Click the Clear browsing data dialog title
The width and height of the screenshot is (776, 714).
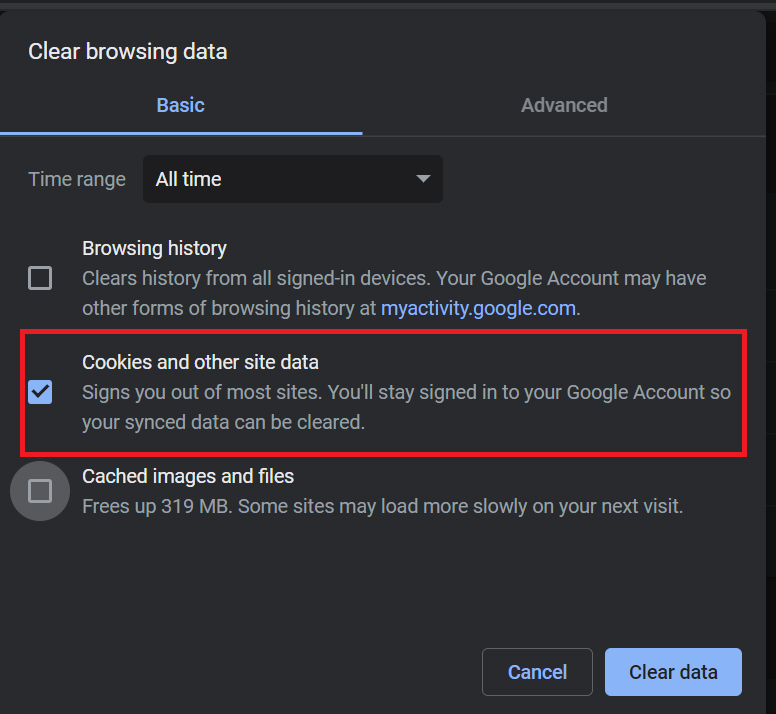pyautogui.click(x=127, y=52)
